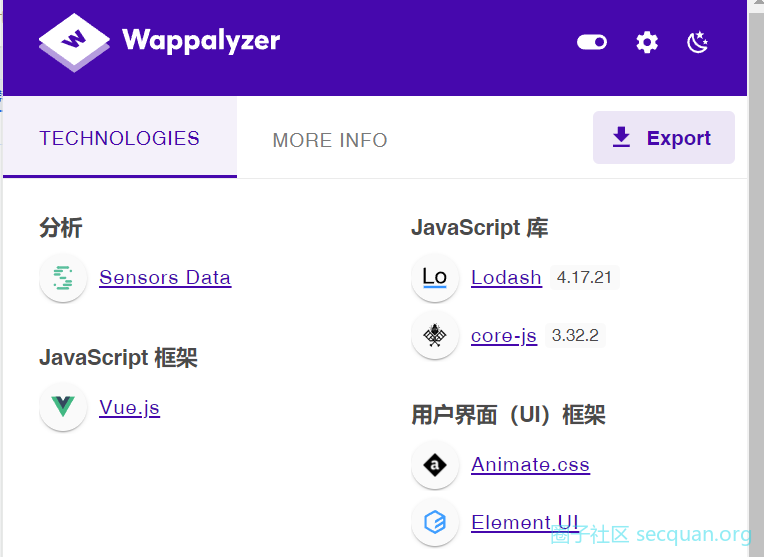Open the Lodash link
764x557 pixels.
tap(506, 278)
